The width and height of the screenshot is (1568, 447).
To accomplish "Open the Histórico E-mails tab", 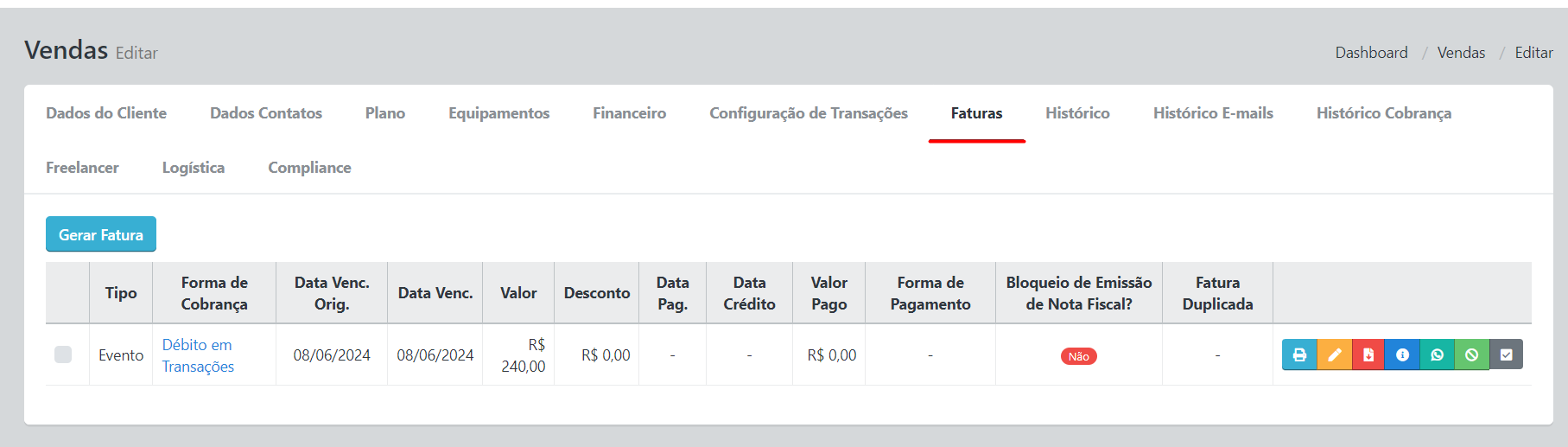I will [x=1213, y=113].
